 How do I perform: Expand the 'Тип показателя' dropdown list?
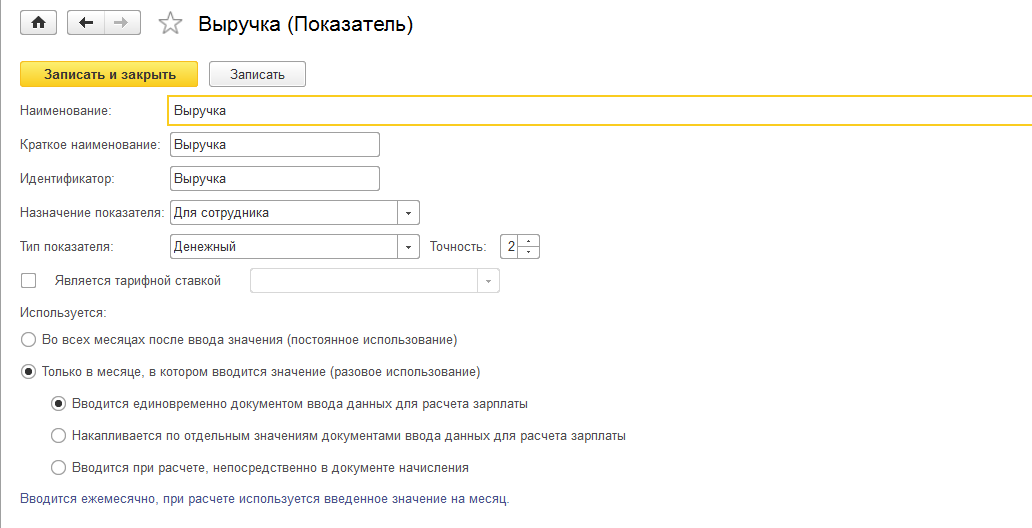point(408,246)
